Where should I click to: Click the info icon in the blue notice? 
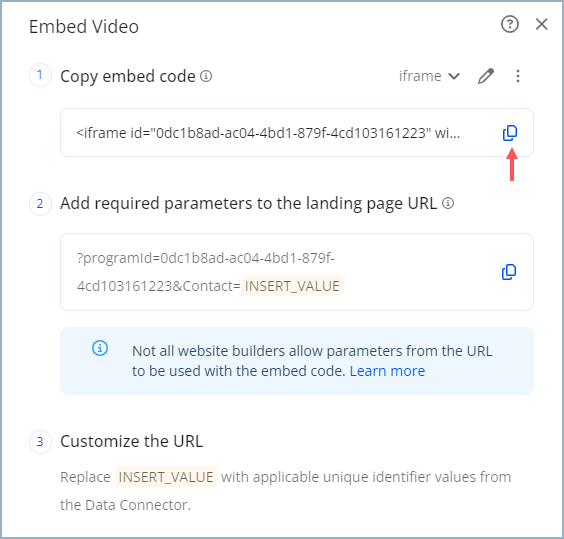point(100,348)
